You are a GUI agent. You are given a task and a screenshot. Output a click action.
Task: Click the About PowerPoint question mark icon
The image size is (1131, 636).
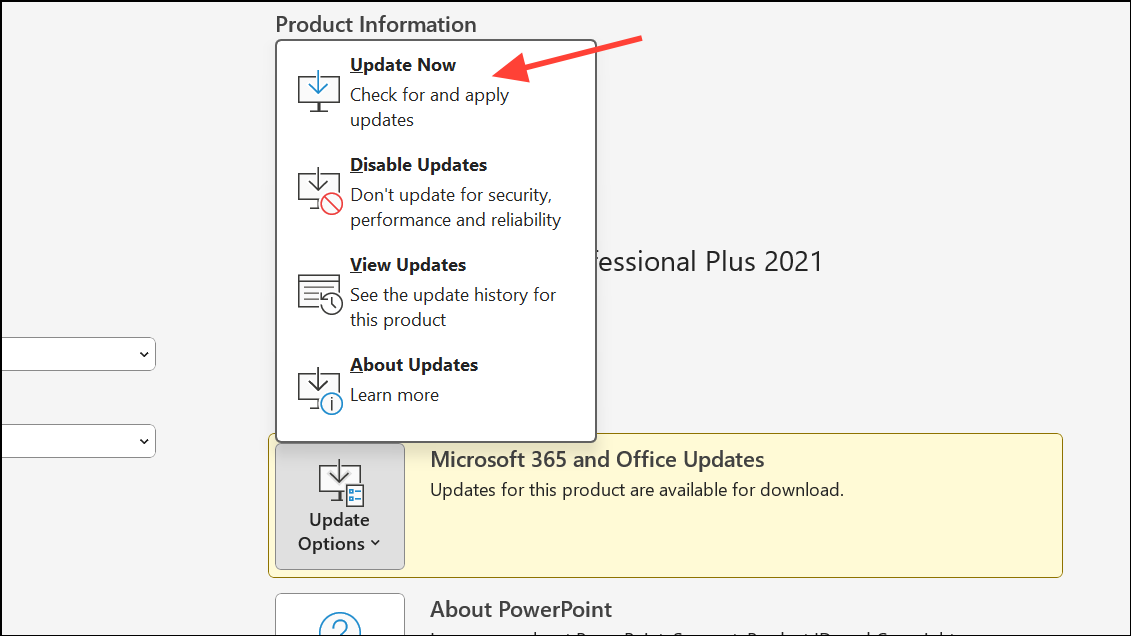[340, 625]
